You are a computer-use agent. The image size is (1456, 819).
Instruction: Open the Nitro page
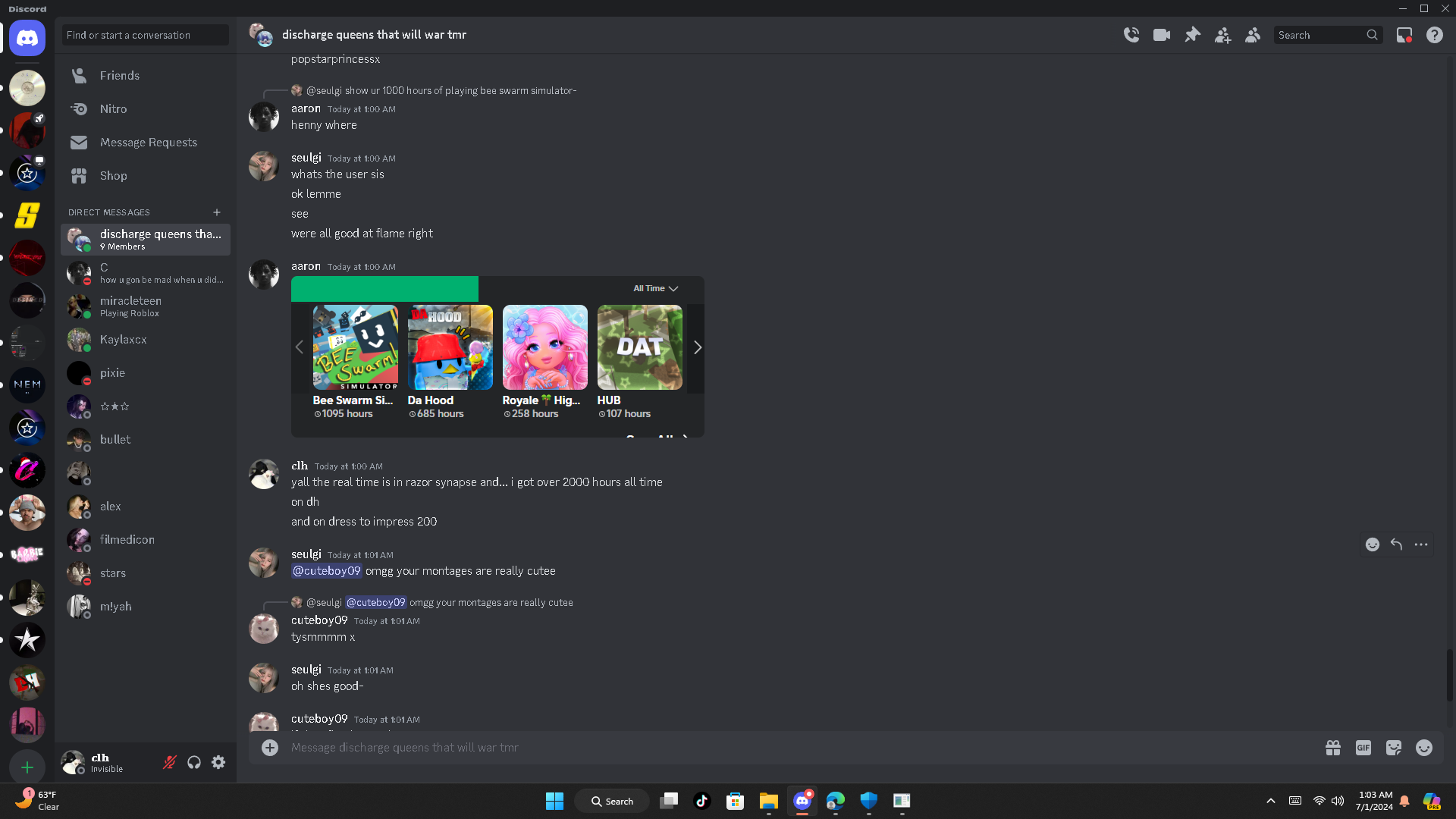[x=146, y=109]
